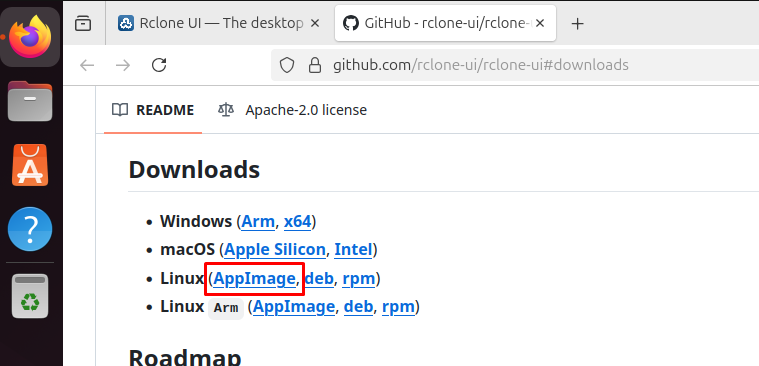The image size is (759, 366).
Task: Download the Linux x64 rpm package
Action: (359, 278)
